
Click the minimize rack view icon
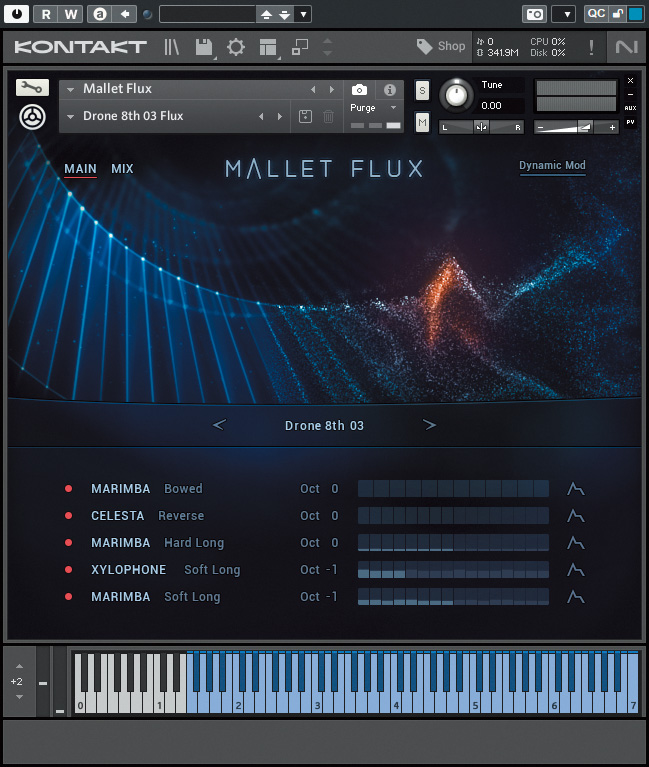point(300,47)
